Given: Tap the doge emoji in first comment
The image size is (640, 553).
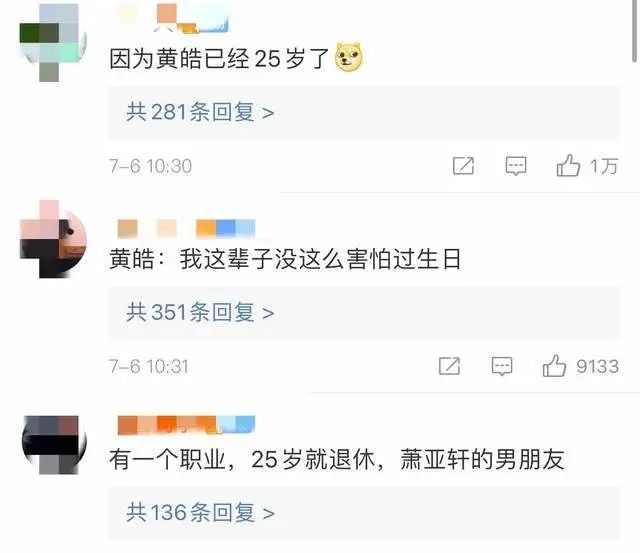Looking at the screenshot, I should coord(349,57).
